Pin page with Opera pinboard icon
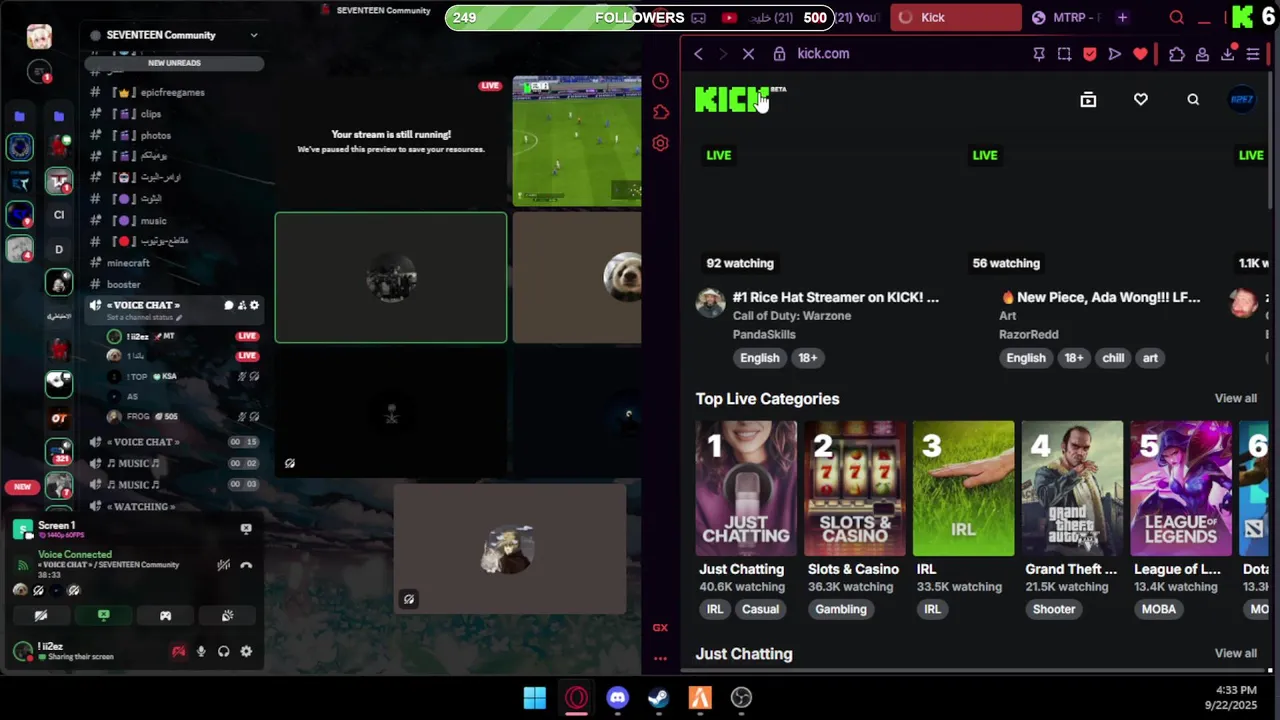The image size is (1280, 720). tap(1039, 54)
